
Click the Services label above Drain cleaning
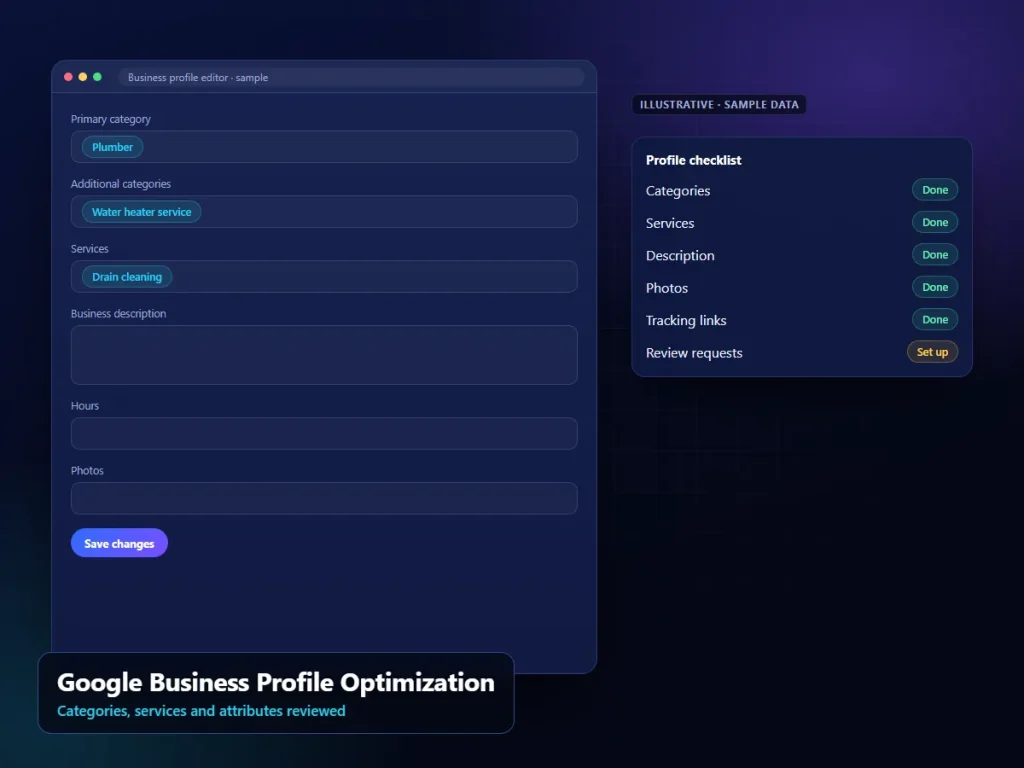tap(89, 249)
